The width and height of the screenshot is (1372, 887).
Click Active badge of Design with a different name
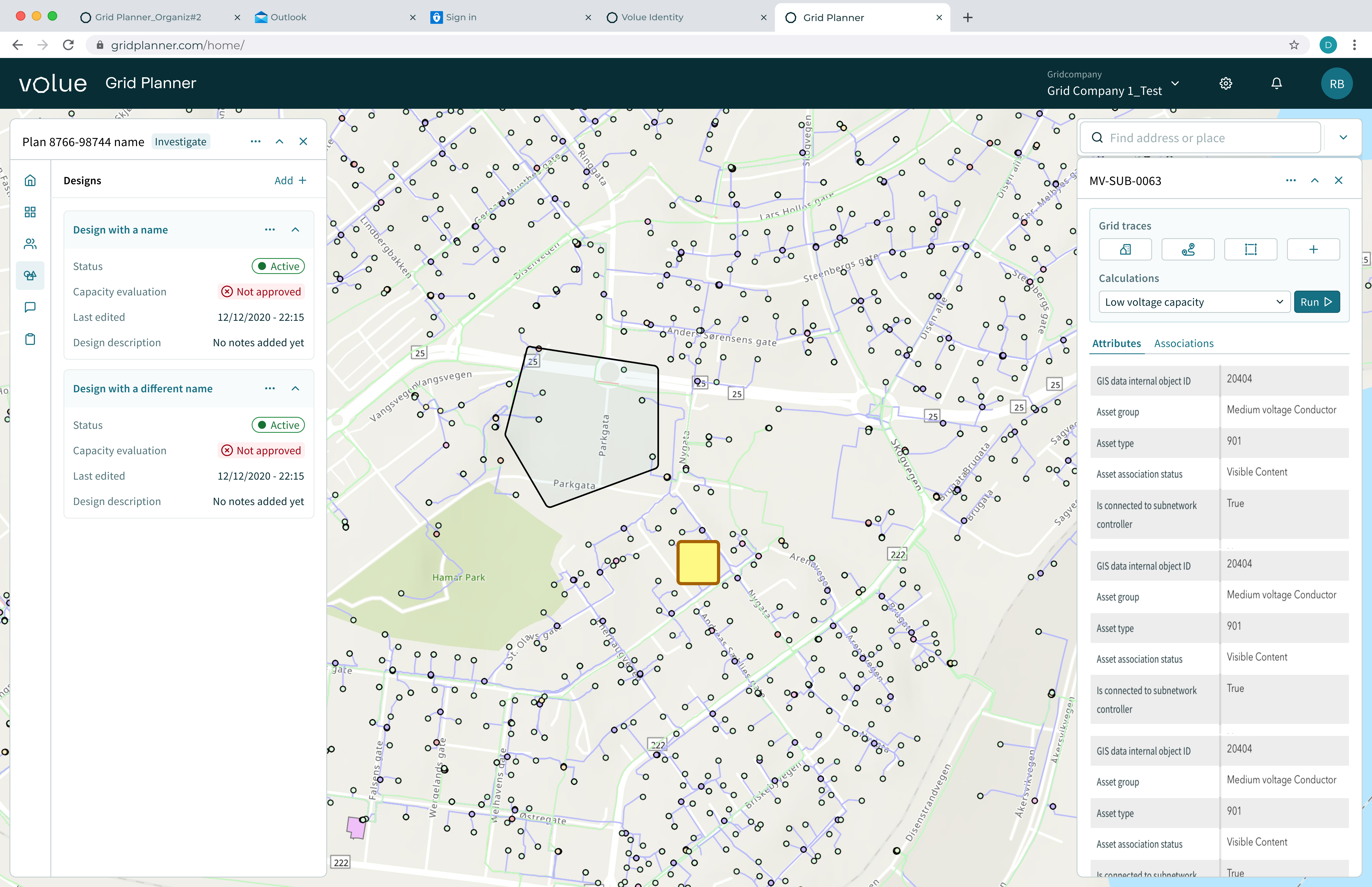278,425
